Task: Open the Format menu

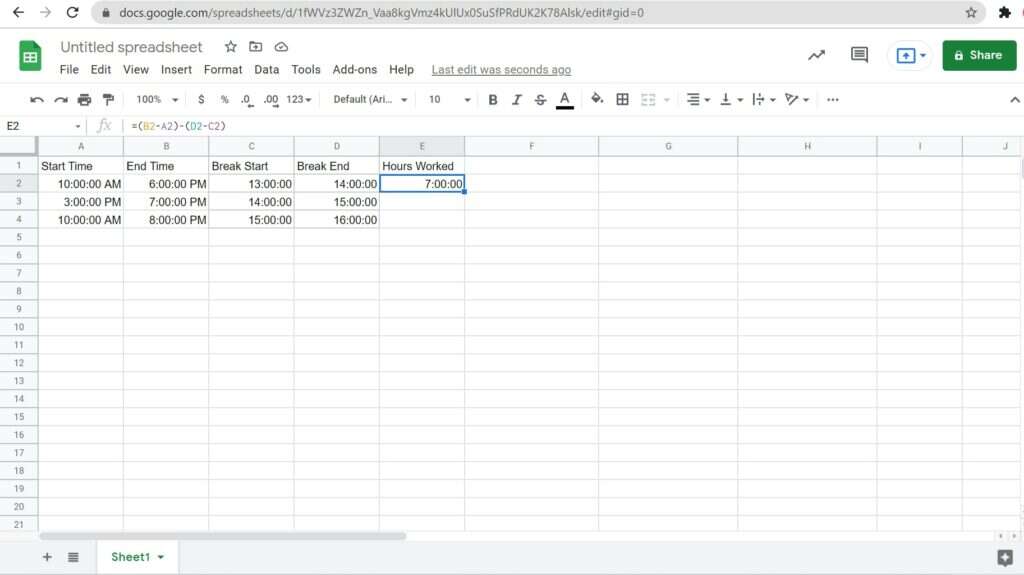Action: [223, 70]
